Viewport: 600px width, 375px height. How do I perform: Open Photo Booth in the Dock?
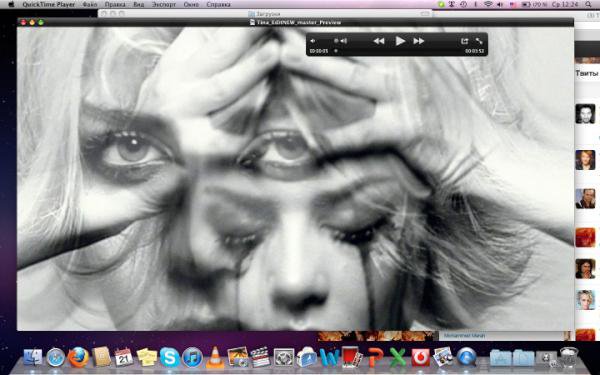pyautogui.click(x=351, y=357)
